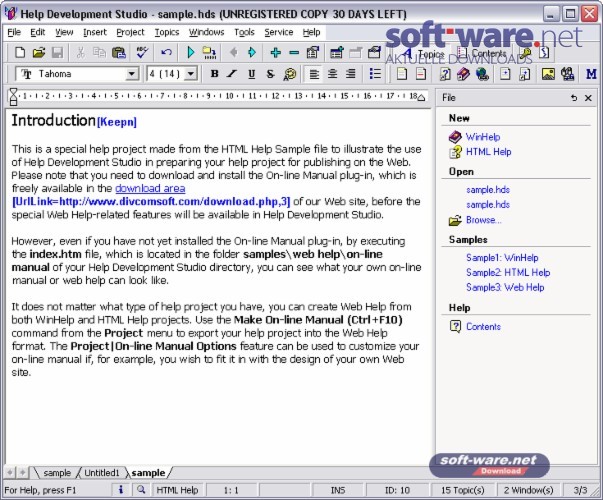Open the font size dropdown showing 4 (14)
This screenshot has width=603, height=500.
coord(191,73)
